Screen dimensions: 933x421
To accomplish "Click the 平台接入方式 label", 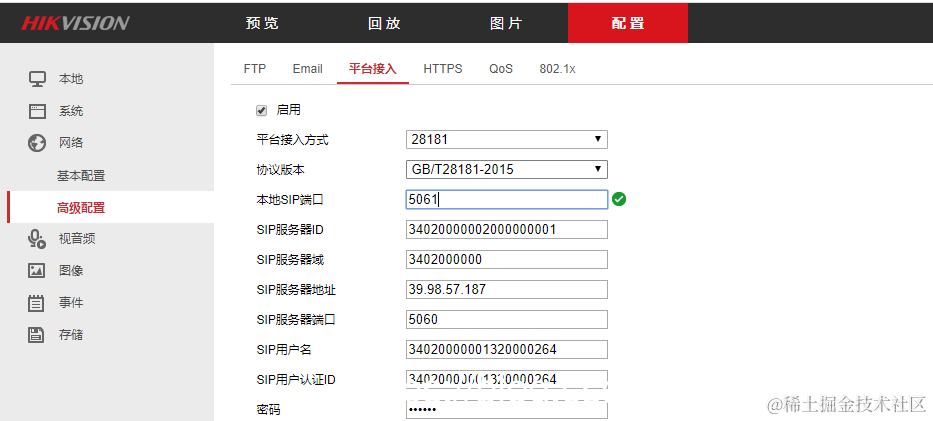I will pos(292,140).
